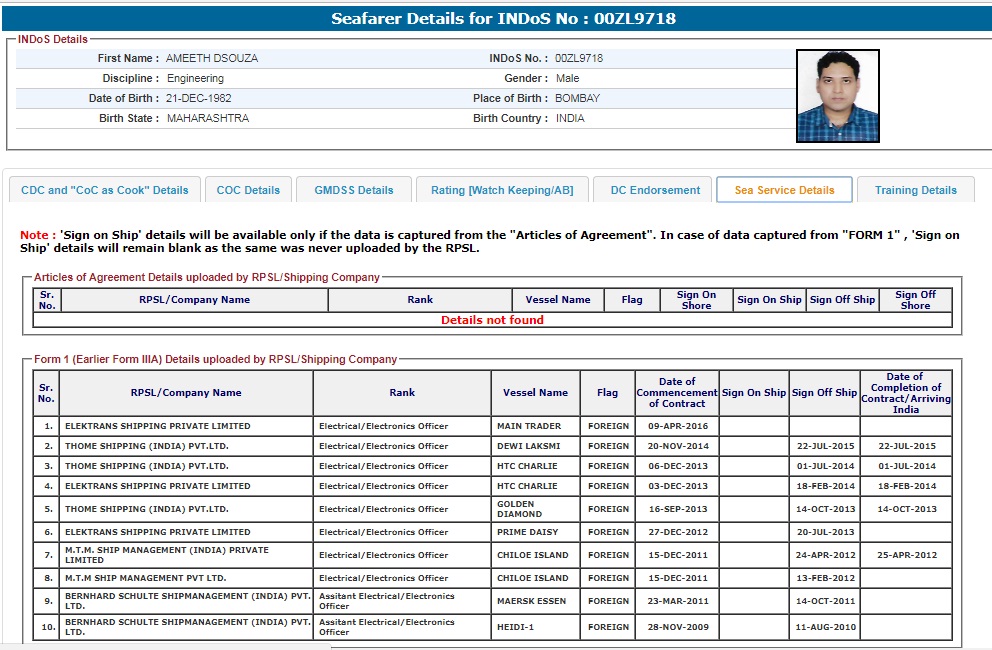Click the seafarer's profile photo
992x650 pixels.
tap(837, 96)
